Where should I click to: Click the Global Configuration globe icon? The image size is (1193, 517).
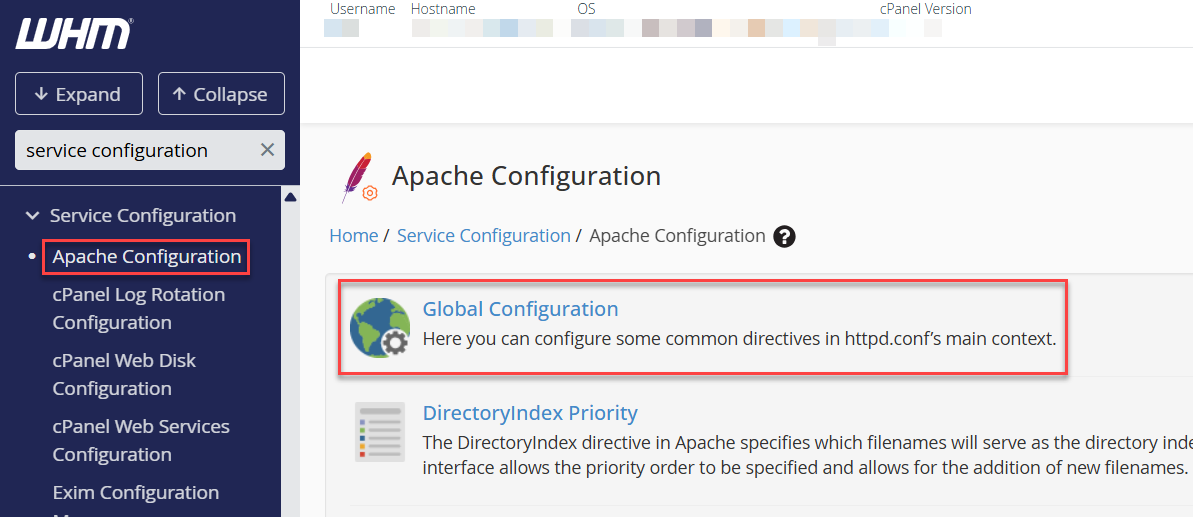pyautogui.click(x=380, y=328)
